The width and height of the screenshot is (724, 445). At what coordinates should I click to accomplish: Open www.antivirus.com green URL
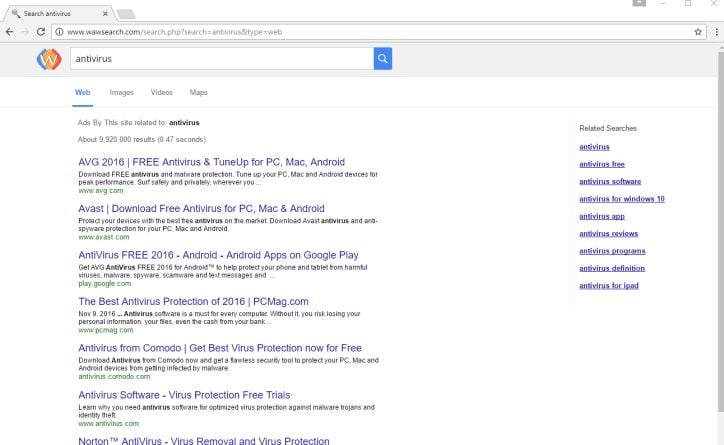pyautogui.click(x=109, y=424)
